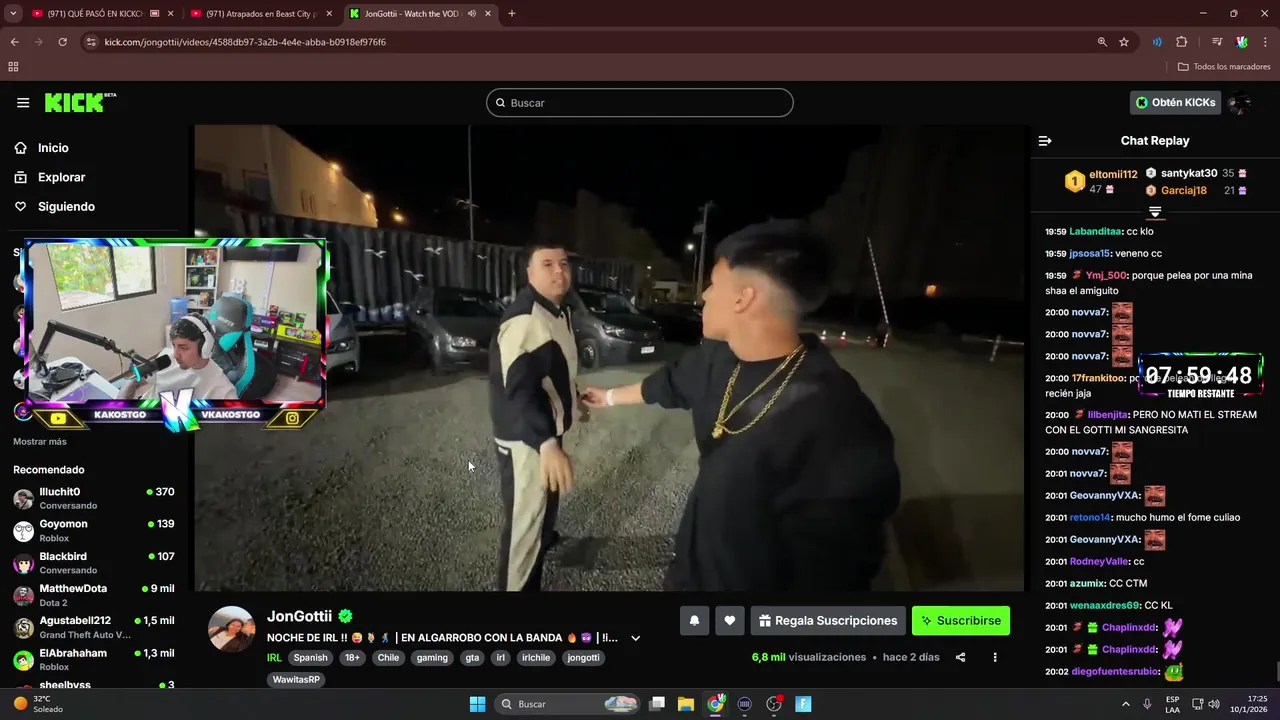Reload the current page

pyautogui.click(x=62, y=42)
